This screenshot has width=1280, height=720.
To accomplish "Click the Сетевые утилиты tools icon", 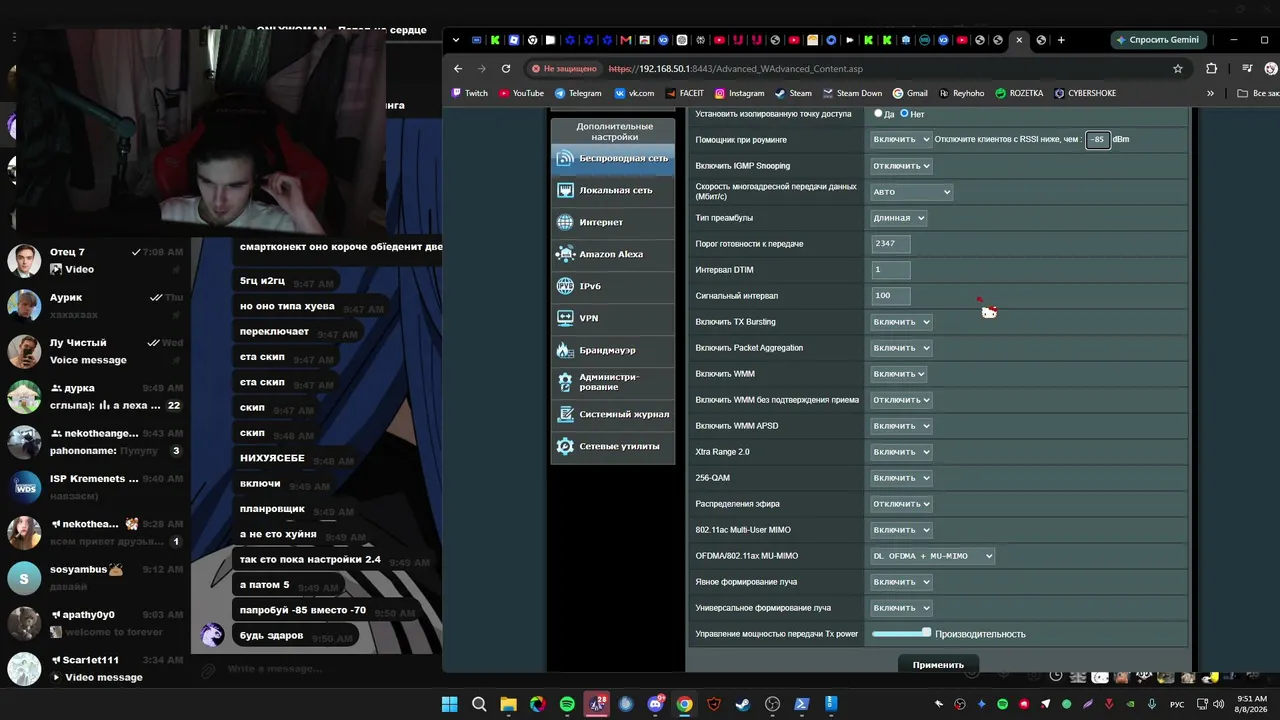I will (x=565, y=446).
